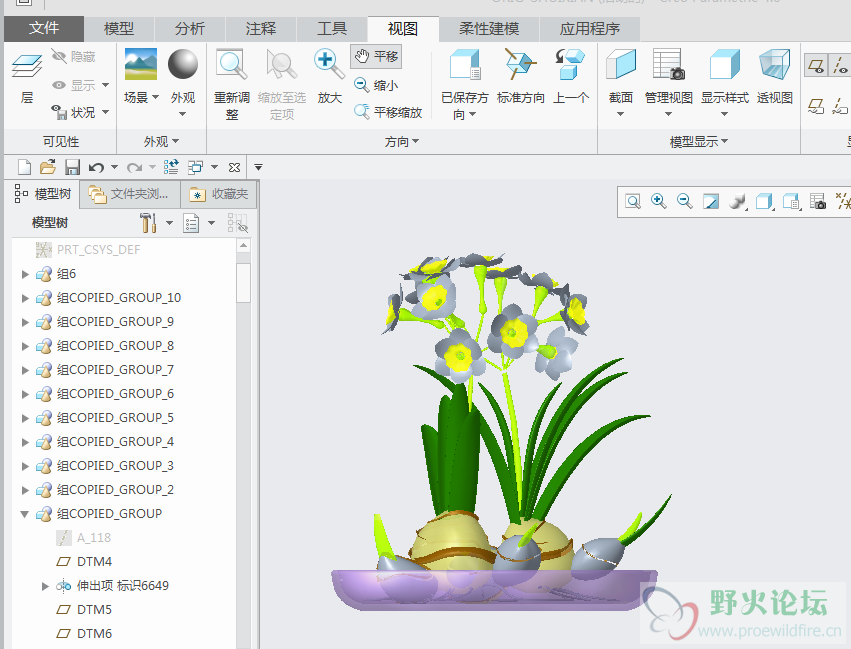851x649 pixels.
Task: Click the 场景 (Scenes) landscape icon
Action: (141, 64)
